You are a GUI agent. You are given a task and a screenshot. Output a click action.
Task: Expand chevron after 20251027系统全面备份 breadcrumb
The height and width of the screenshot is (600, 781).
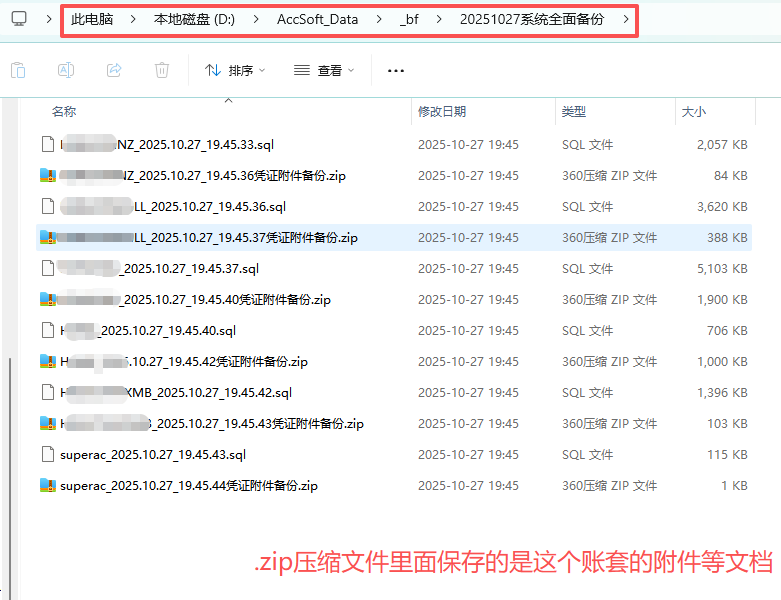pos(626,19)
